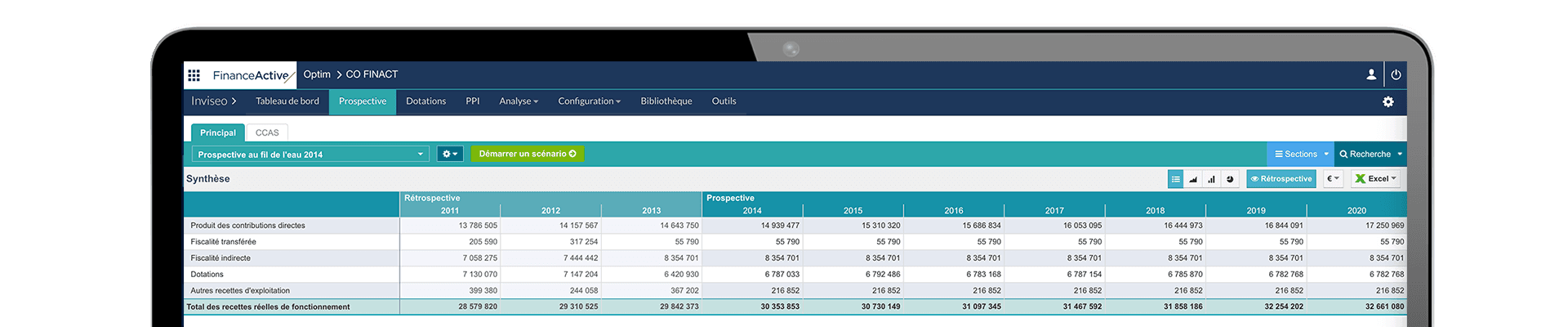
Task: Click the user profile icon
Action: pos(1371,74)
